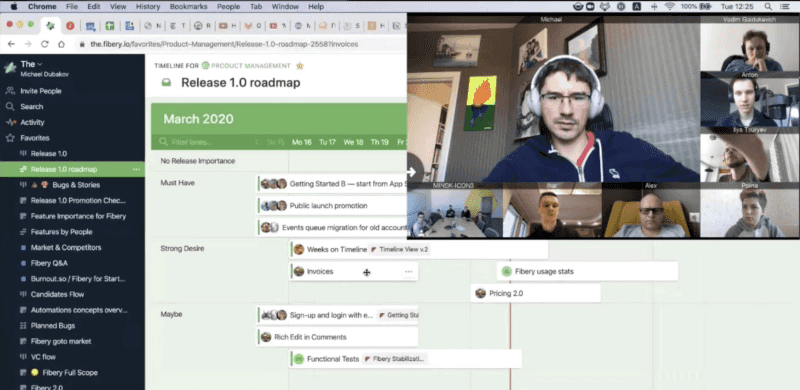Click the Wi-Fi status icon
Screen dimensions: 800x390
coord(670,6)
